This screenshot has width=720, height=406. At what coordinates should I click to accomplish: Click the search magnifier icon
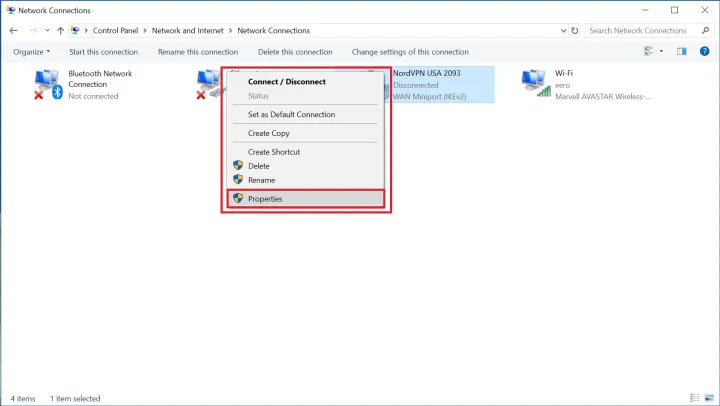coord(705,30)
